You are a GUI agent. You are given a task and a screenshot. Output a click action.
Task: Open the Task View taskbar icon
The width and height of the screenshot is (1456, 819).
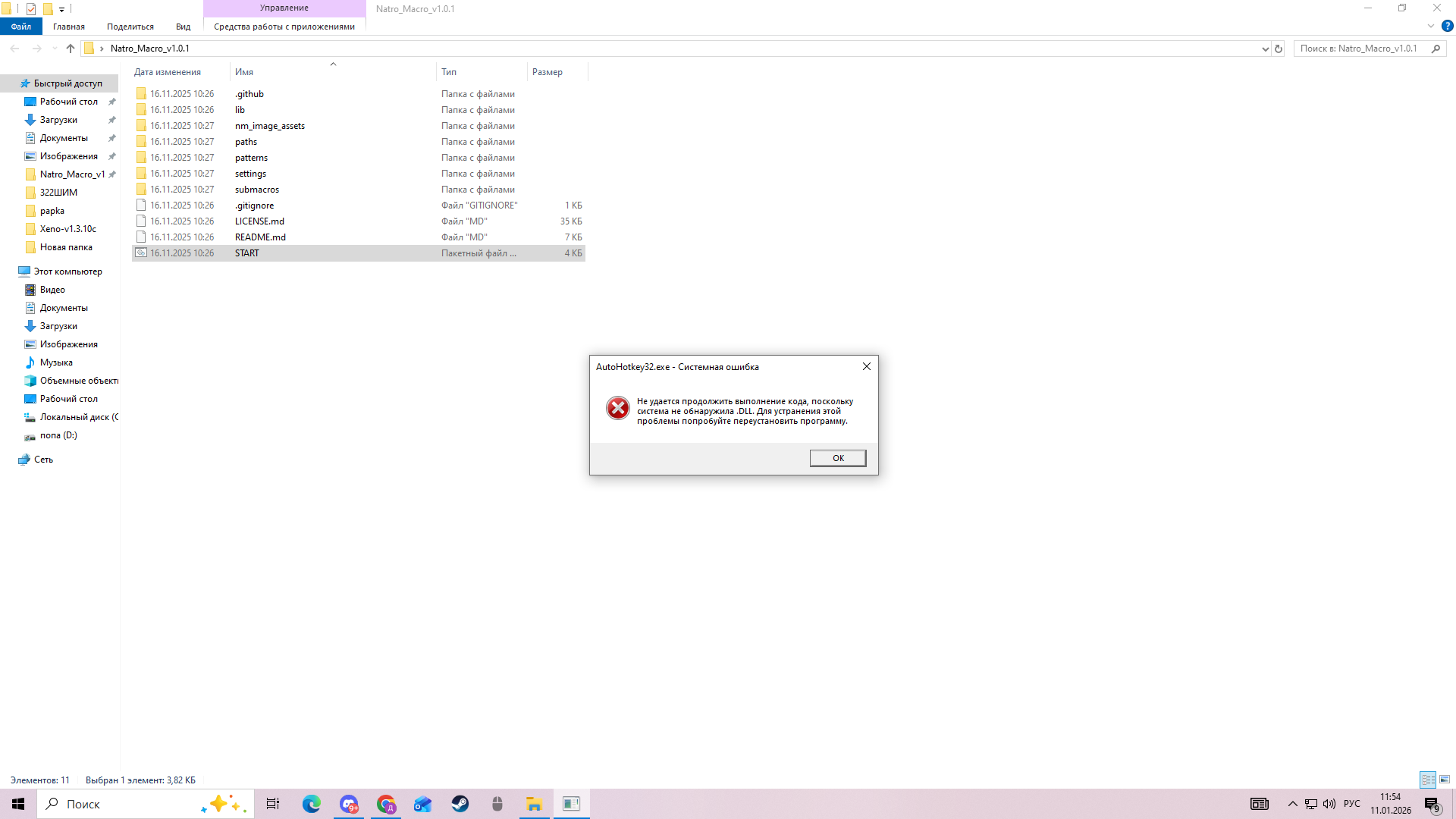[x=273, y=804]
